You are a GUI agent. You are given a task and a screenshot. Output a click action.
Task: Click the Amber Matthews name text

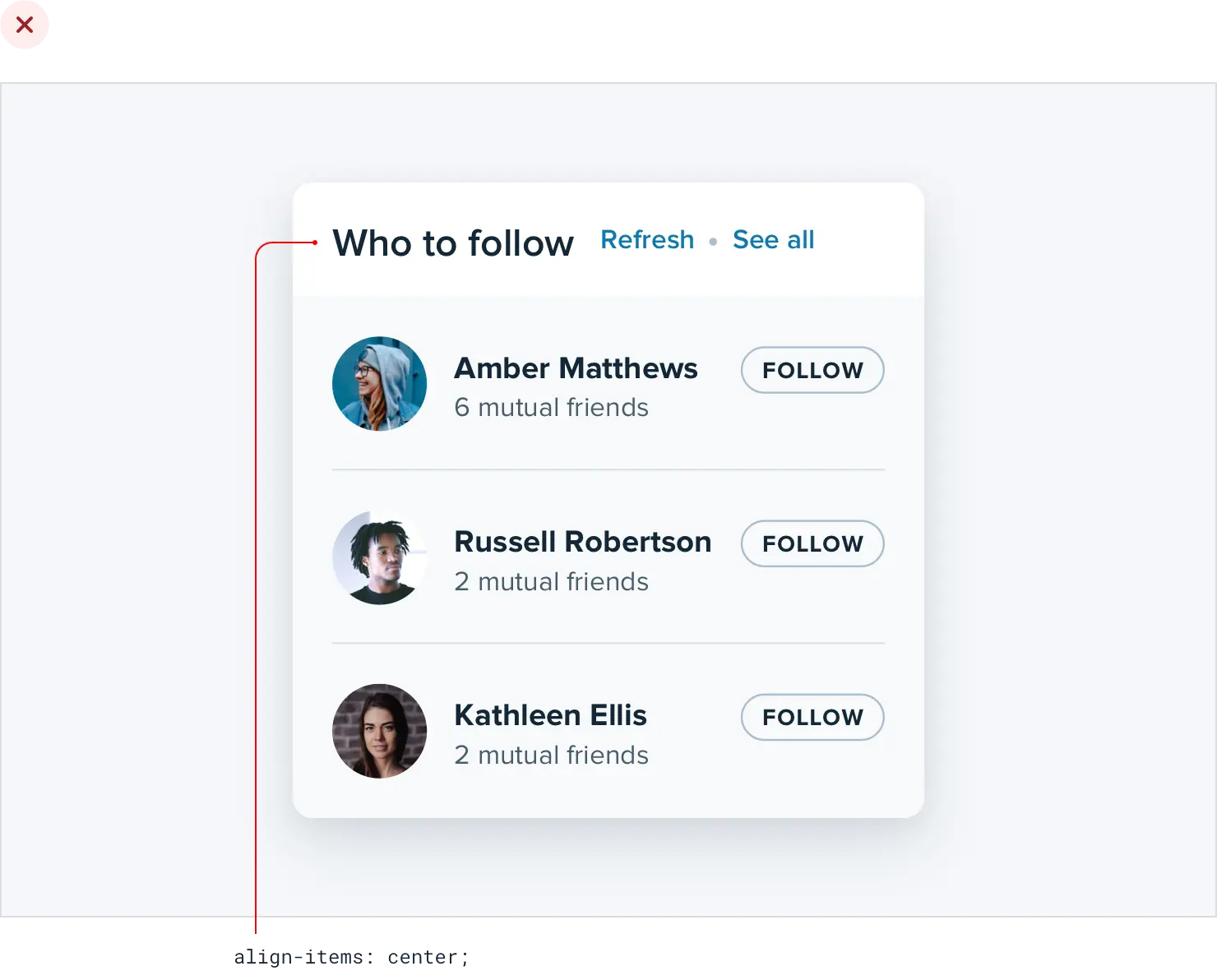click(576, 368)
